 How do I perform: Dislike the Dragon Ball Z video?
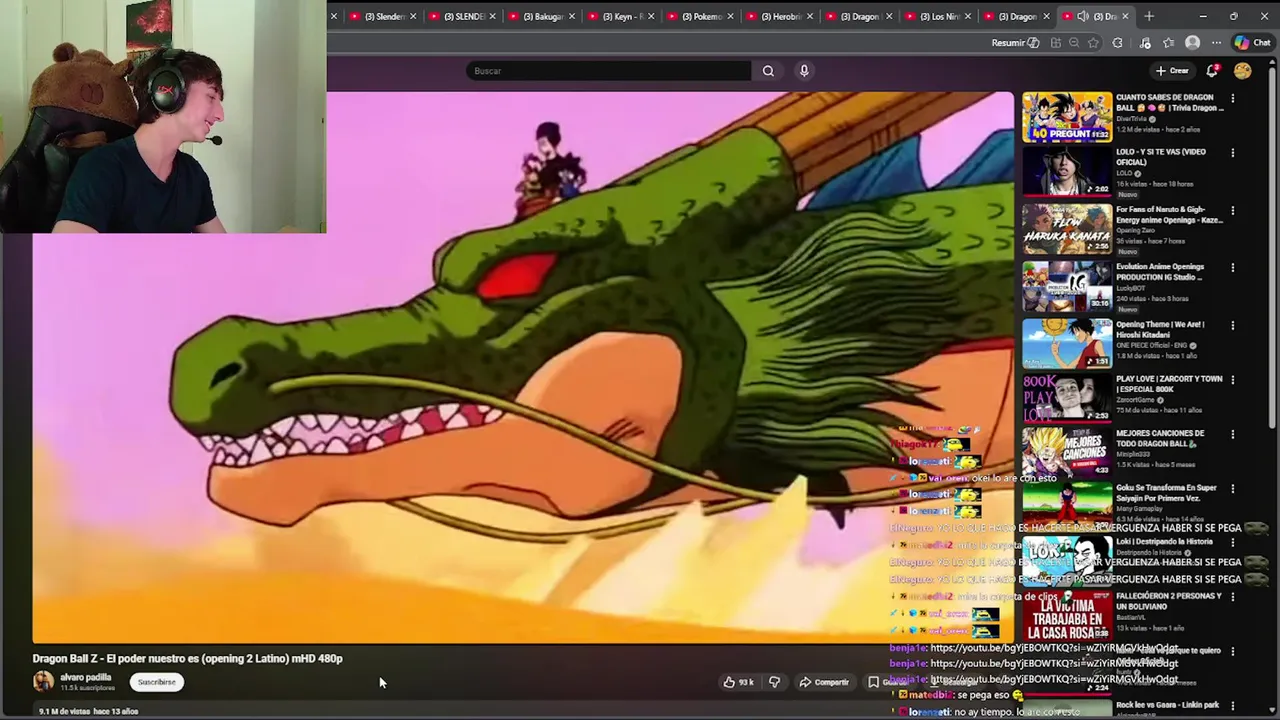pos(774,682)
